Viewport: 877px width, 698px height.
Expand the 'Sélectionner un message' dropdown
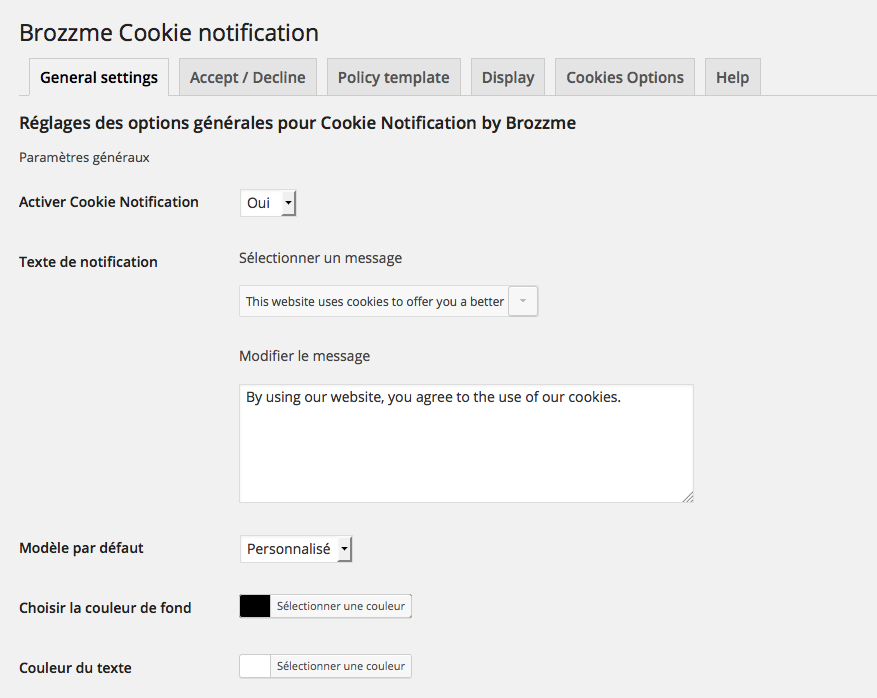[x=388, y=301]
